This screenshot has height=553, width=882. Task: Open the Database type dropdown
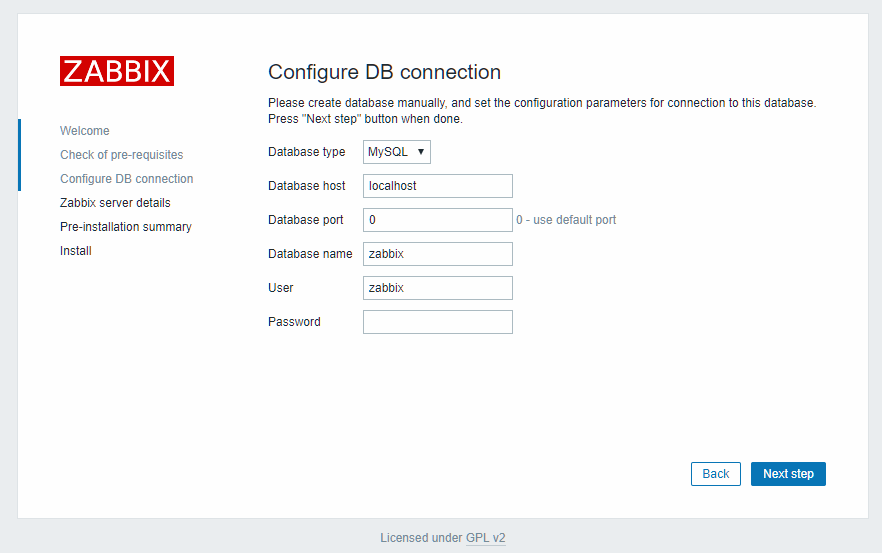tap(397, 152)
